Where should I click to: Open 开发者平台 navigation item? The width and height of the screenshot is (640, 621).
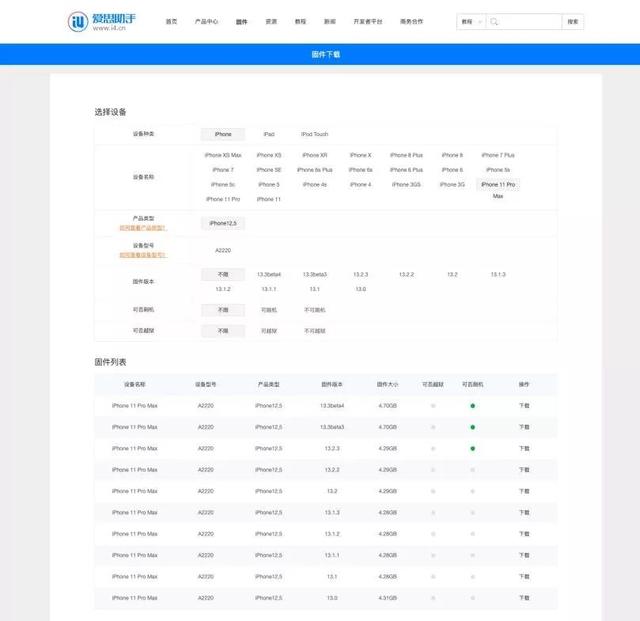coord(368,22)
